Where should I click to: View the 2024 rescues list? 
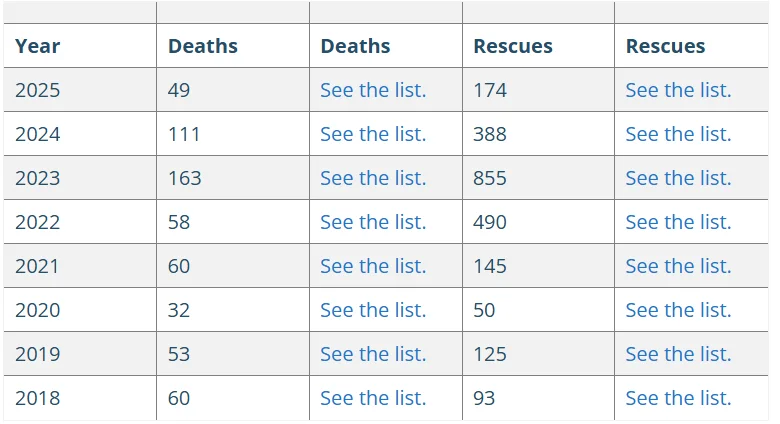point(678,134)
